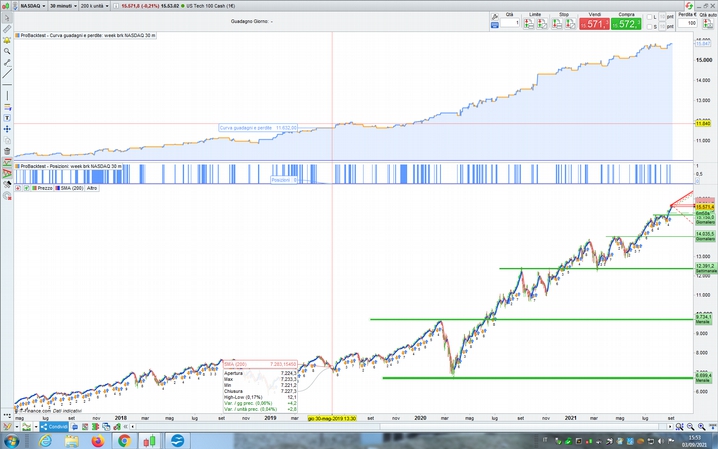Click the second Stop order icon
The width and height of the screenshot is (718, 449).
click(571, 24)
